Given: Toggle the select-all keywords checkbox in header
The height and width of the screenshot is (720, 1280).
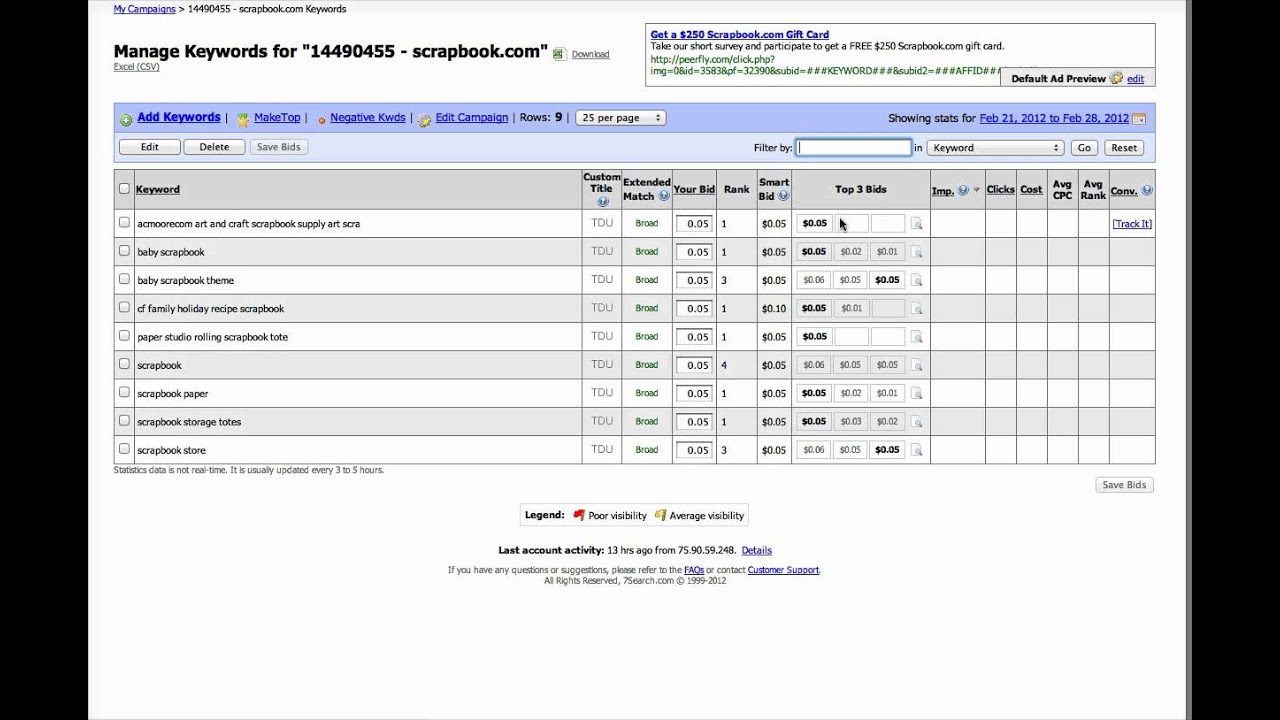Looking at the screenshot, I should tap(124, 188).
